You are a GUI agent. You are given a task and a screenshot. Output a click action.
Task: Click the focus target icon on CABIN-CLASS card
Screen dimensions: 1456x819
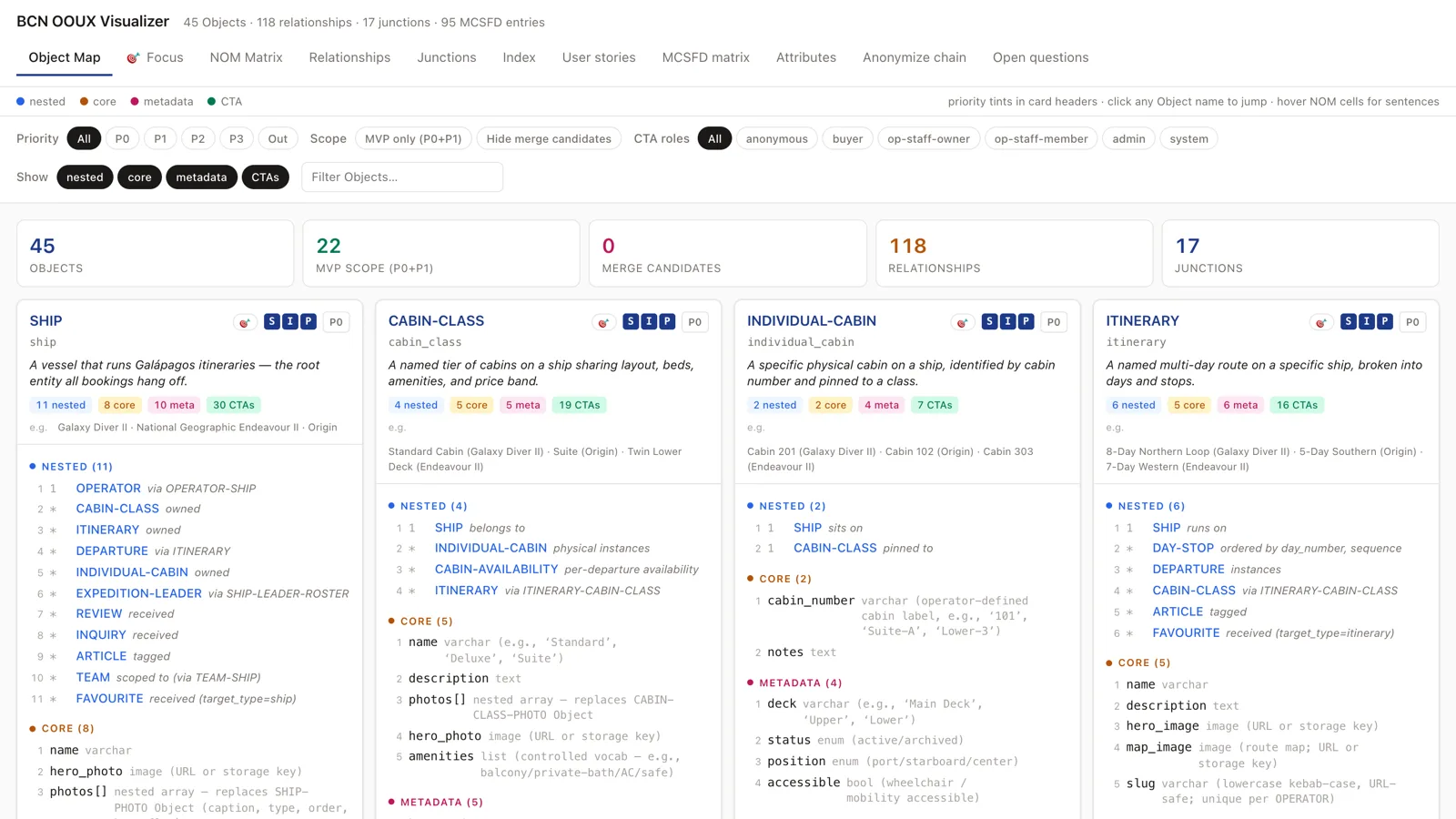pyautogui.click(x=603, y=322)
